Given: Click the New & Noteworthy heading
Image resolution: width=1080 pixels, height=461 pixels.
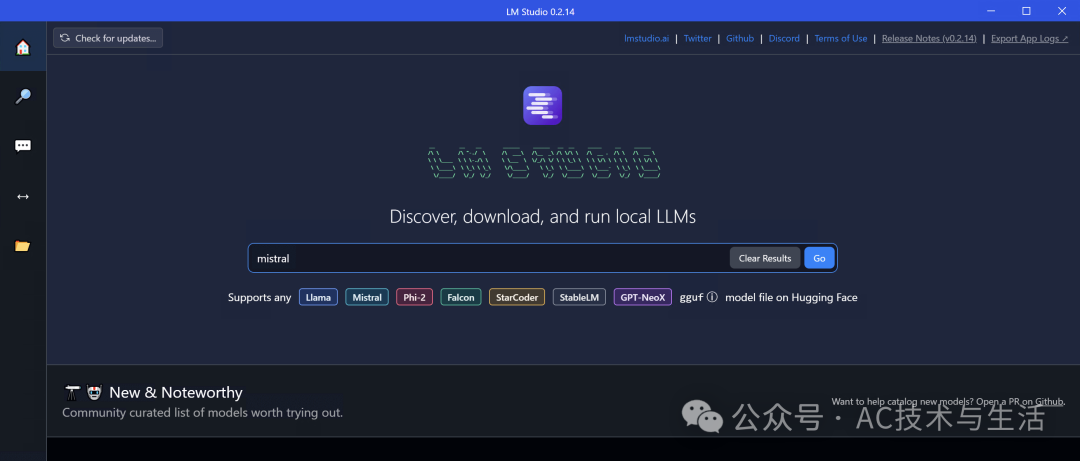Looking at the screenshot, I should (x=176, y=393).
